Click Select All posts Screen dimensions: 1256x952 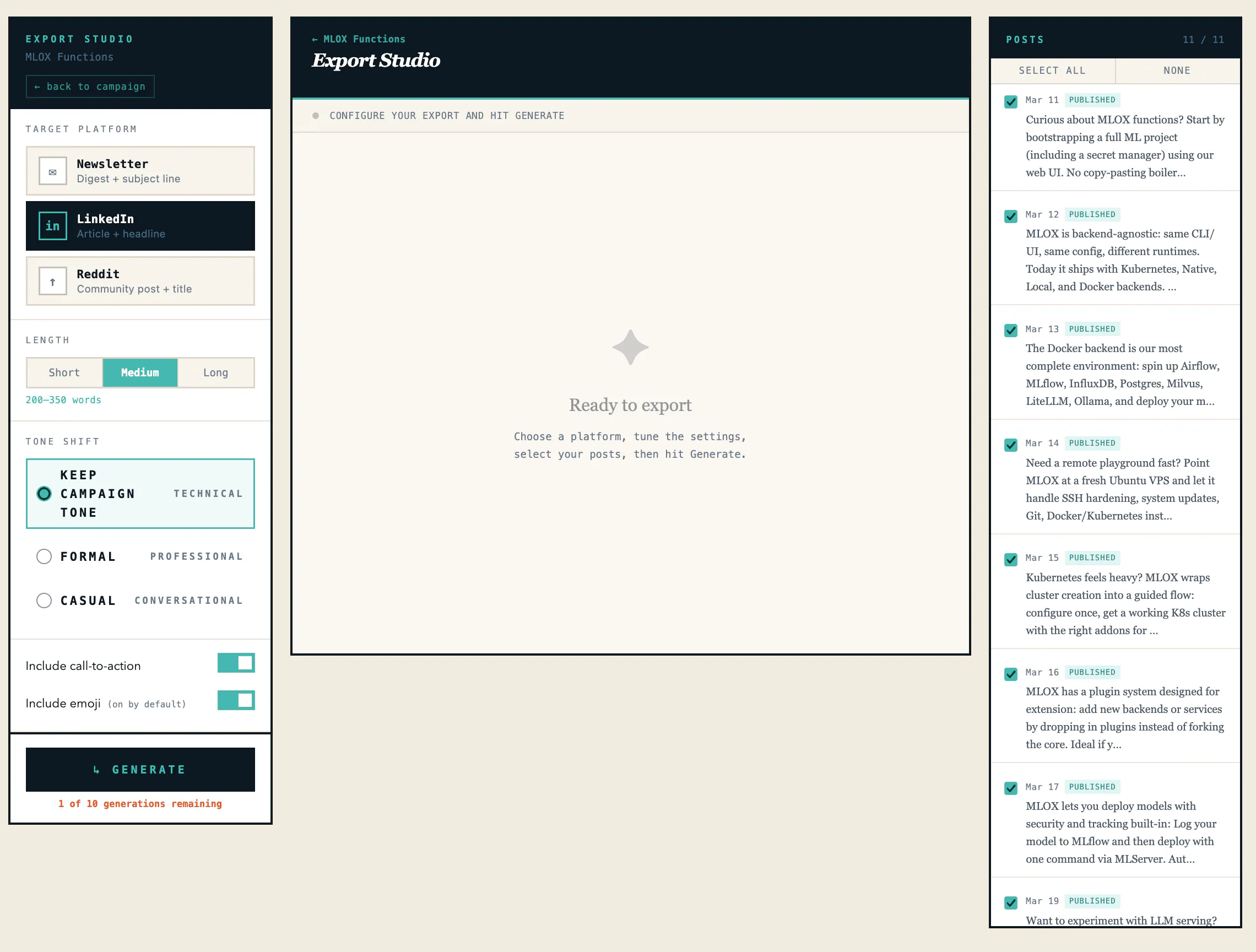(1052, 71)
